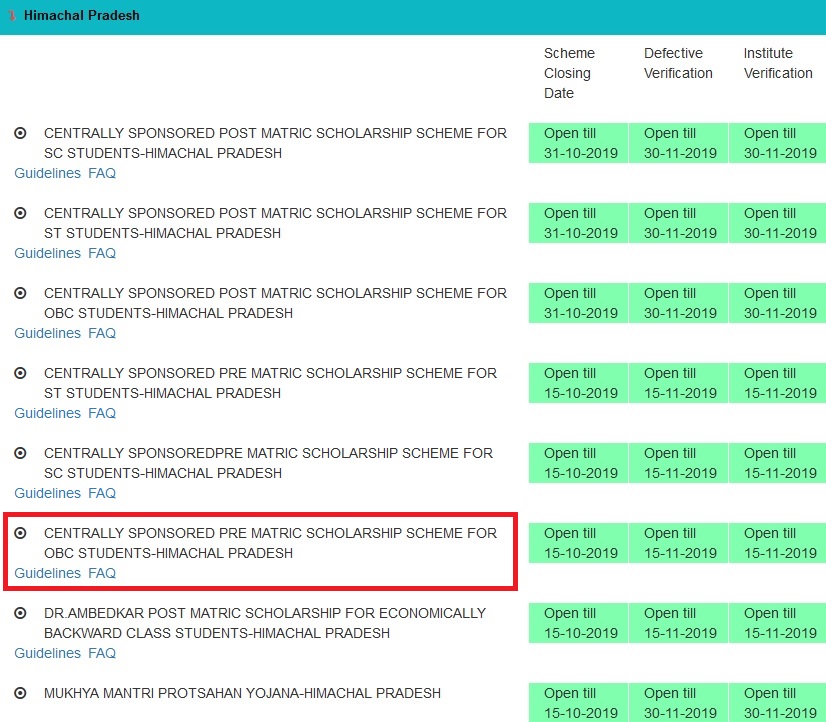Click defective verification cell for Pre Matric ST scheme
The width and height of the screenshot is (826, 722).
coord(678,383)
